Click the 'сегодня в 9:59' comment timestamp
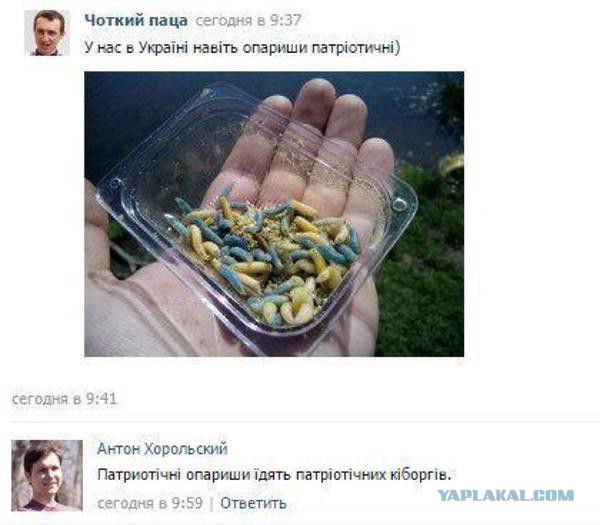Viewport: 600px width, 525px height. pyautogui.click(x=150, y=503)
